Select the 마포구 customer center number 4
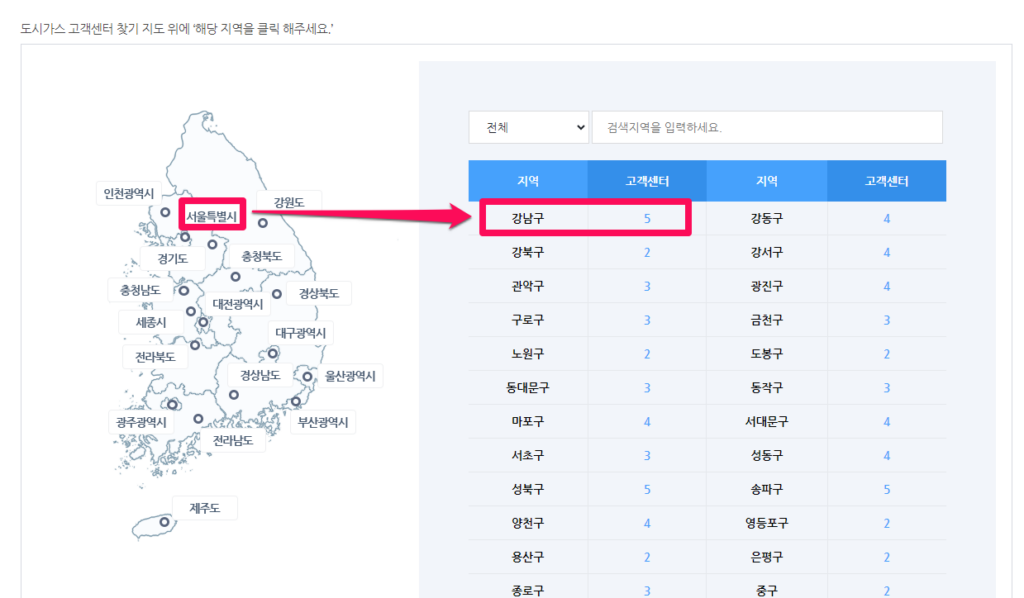 click(647, 421)
